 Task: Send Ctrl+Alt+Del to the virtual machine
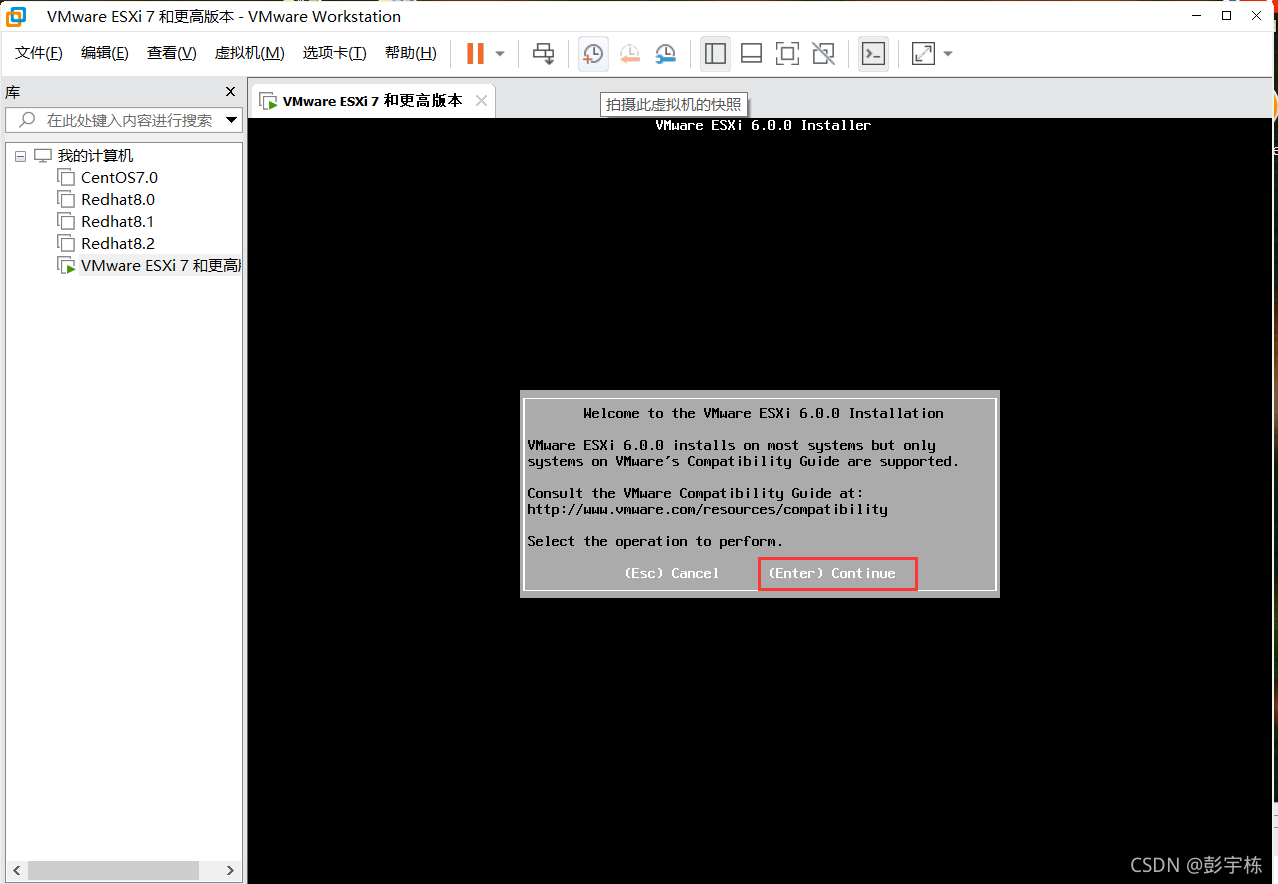pos(543,54)
